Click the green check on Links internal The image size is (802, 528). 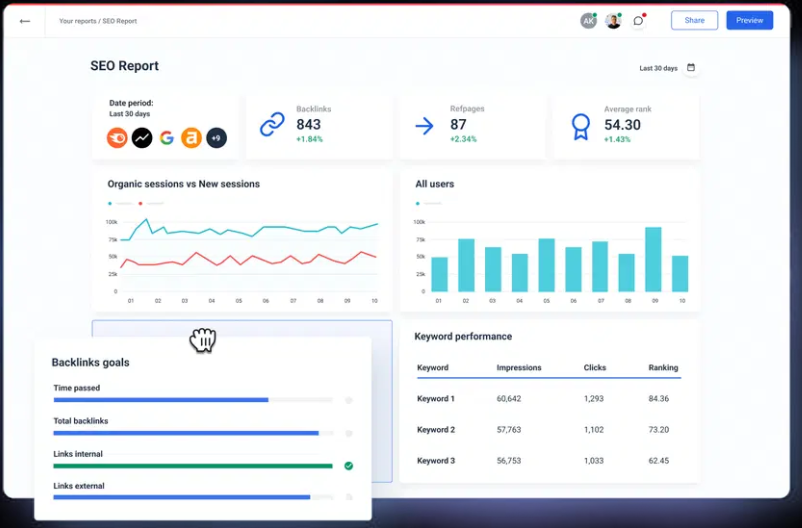pyautogui.click(x=348, y=465)
